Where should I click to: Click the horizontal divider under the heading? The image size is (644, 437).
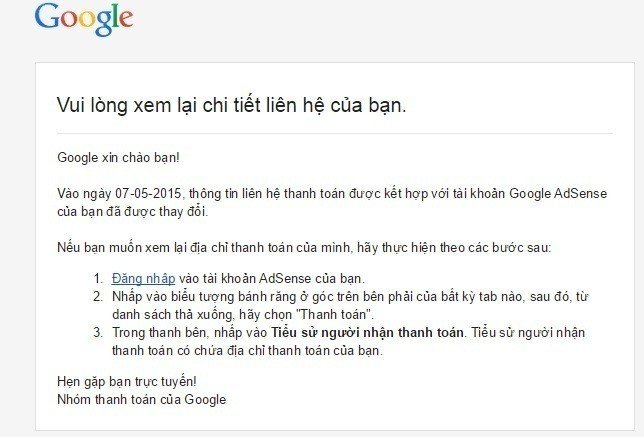tap(335, 133)
